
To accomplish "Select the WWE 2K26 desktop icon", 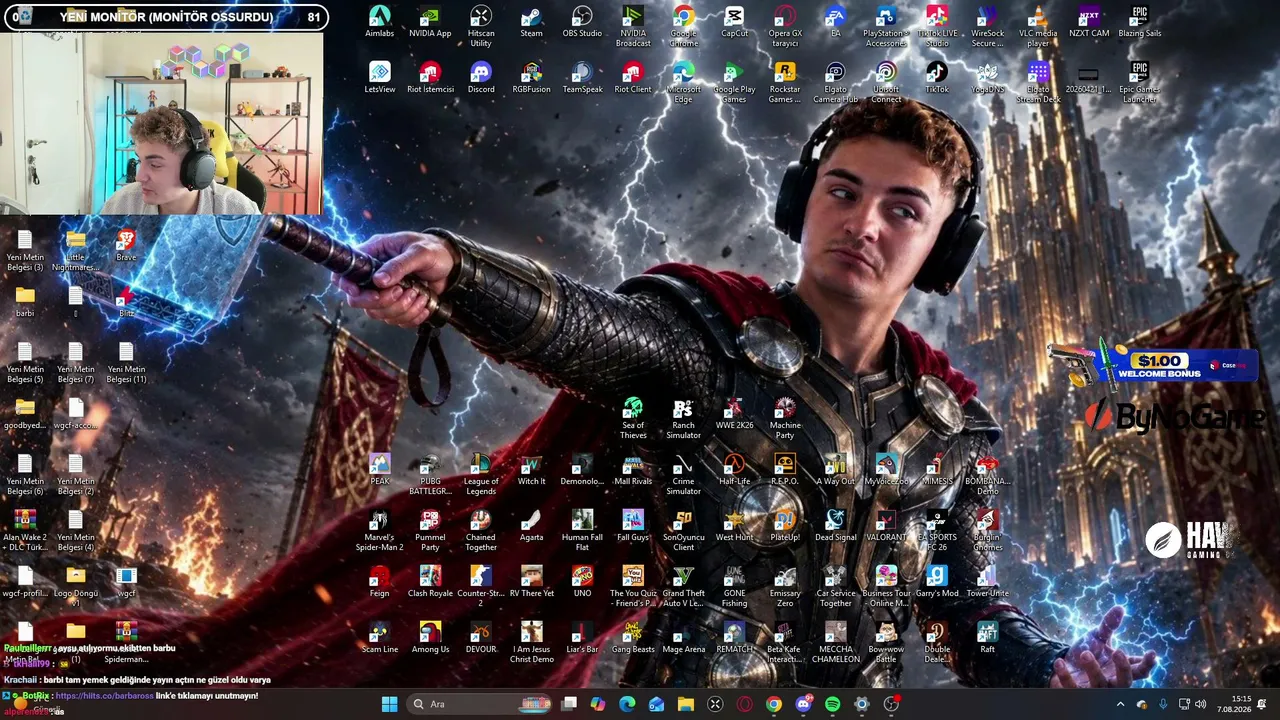I will 734,414.
